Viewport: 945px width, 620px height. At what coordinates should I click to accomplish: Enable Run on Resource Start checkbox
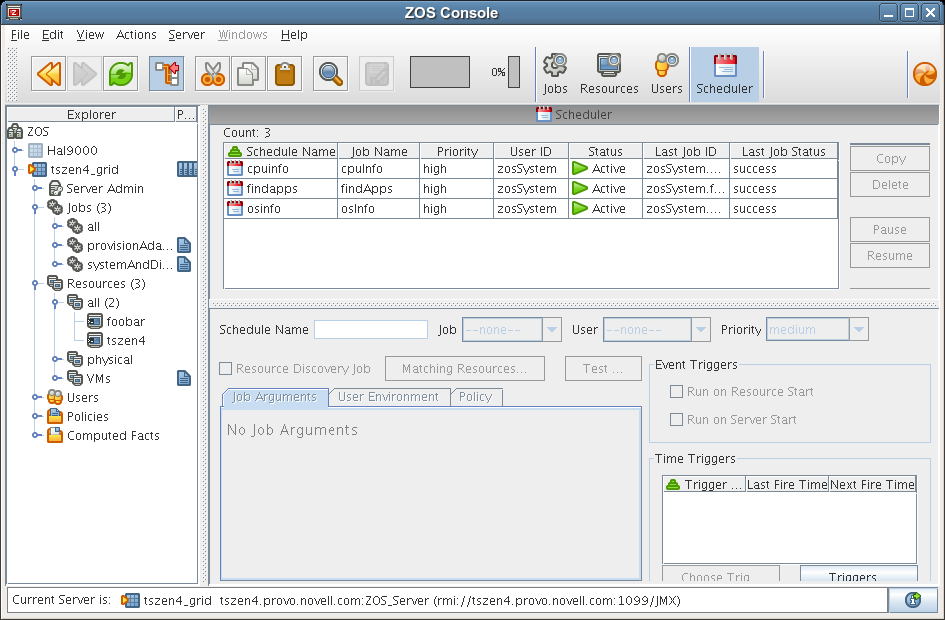pyautogui.click(x=677, y=392)
